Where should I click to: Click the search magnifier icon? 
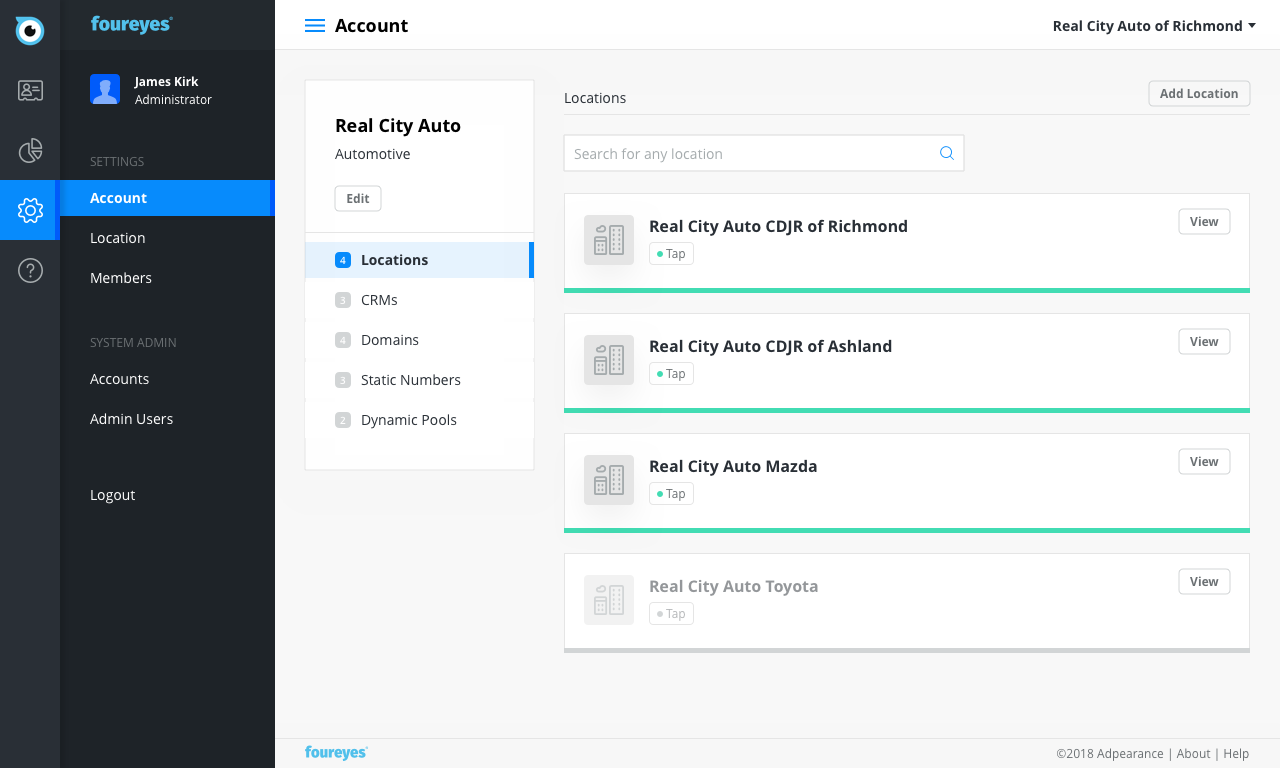pyautogui.click(x=946, y=153)
